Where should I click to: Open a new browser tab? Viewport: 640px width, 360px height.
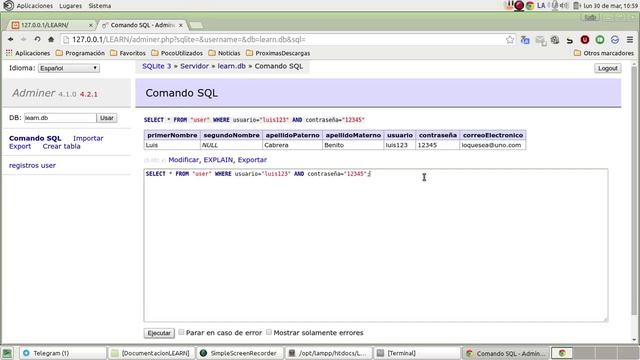(x=196, y=25)
